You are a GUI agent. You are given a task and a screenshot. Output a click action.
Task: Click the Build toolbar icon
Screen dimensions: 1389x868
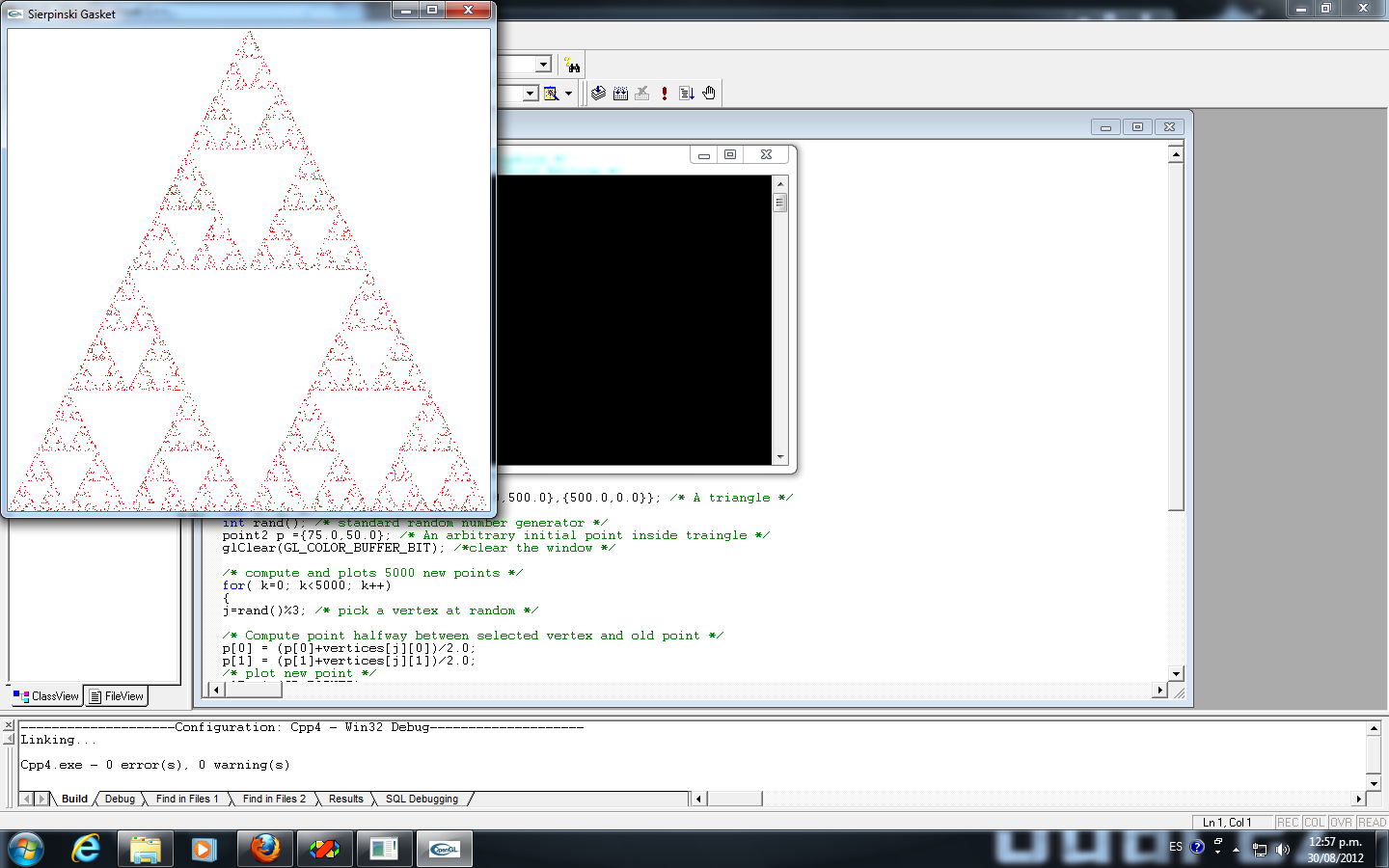620,94
